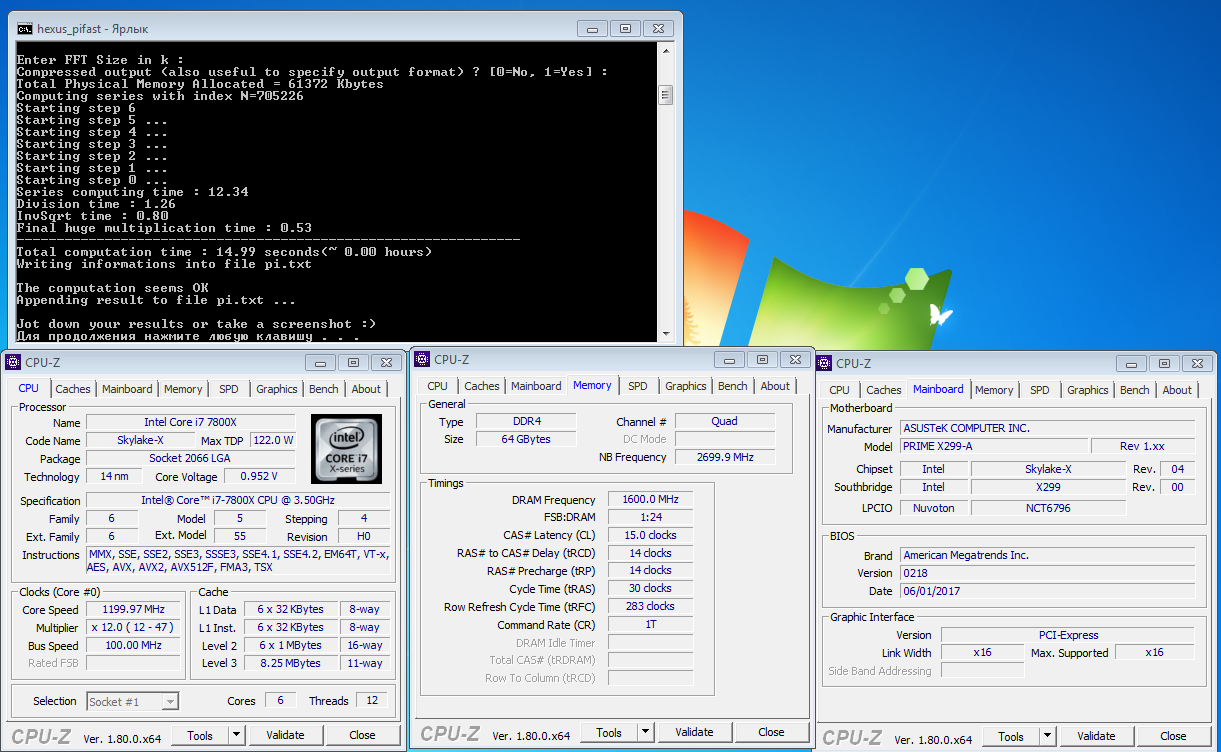The image size is (1221, 752).
Task: Click scroll-up arrow in console window
Action: click(x=665, y=50)
